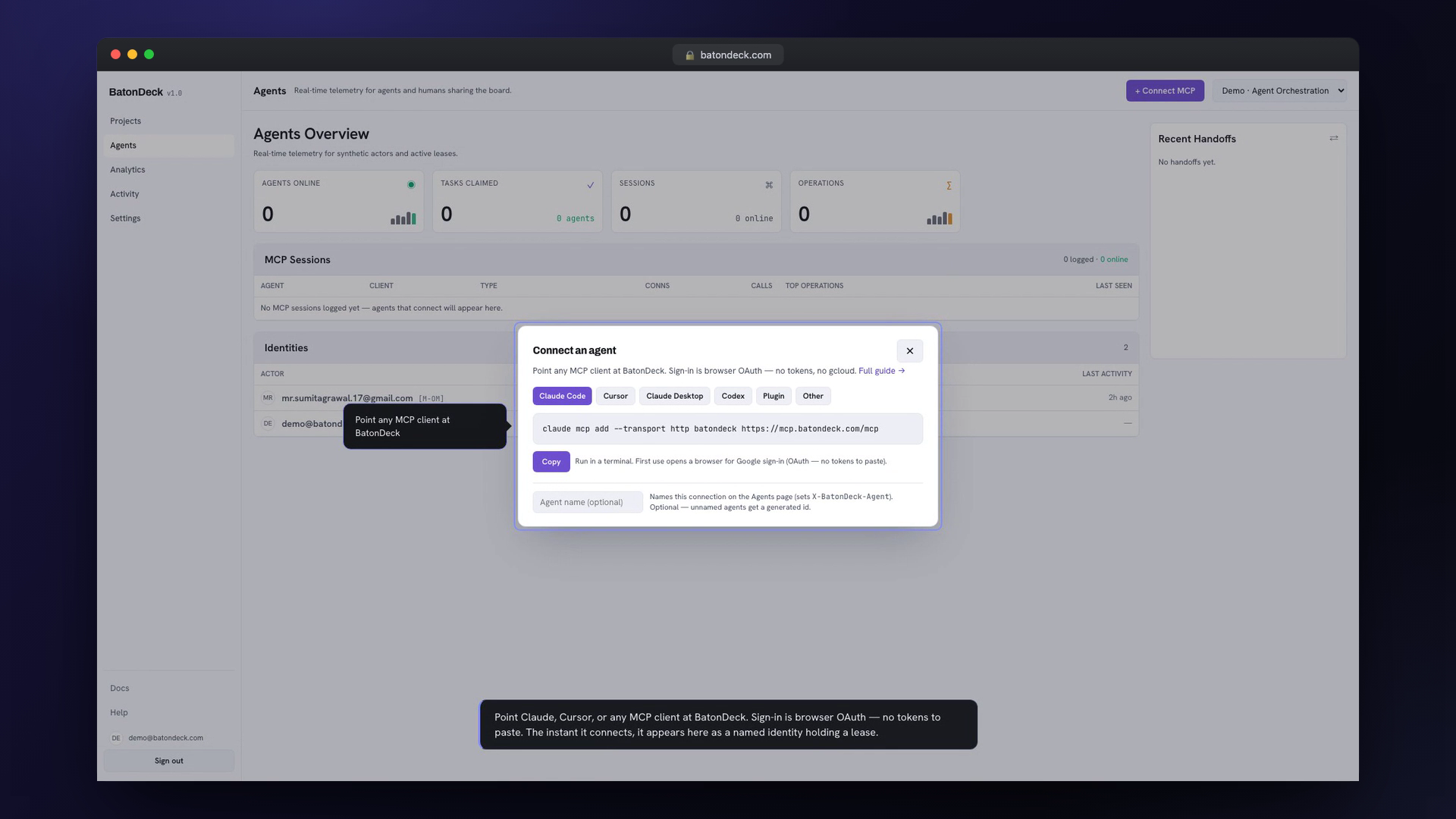
Task: Click the Agents Overview heading
Action: 311,134
